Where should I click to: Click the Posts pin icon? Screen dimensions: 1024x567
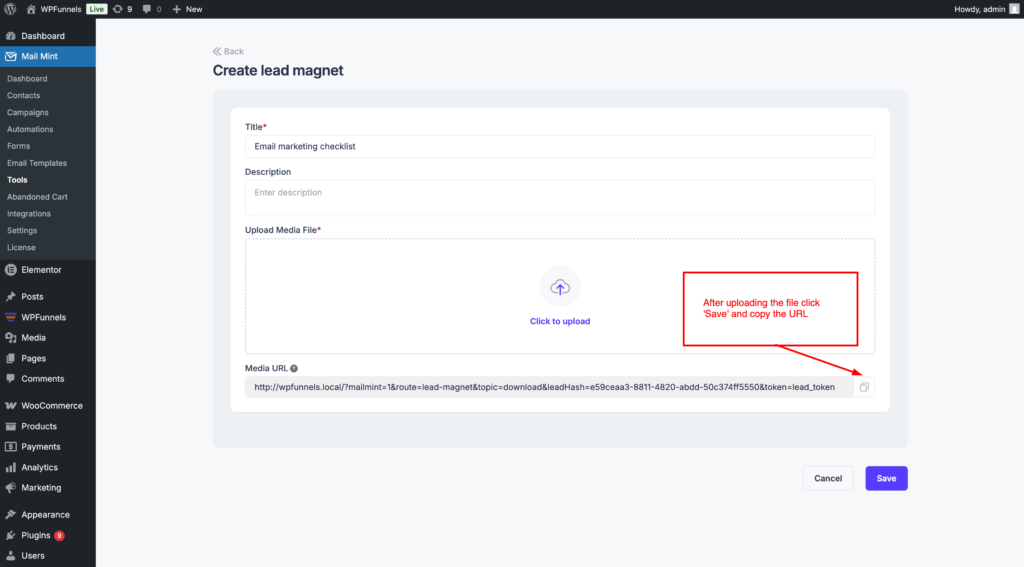10,297
